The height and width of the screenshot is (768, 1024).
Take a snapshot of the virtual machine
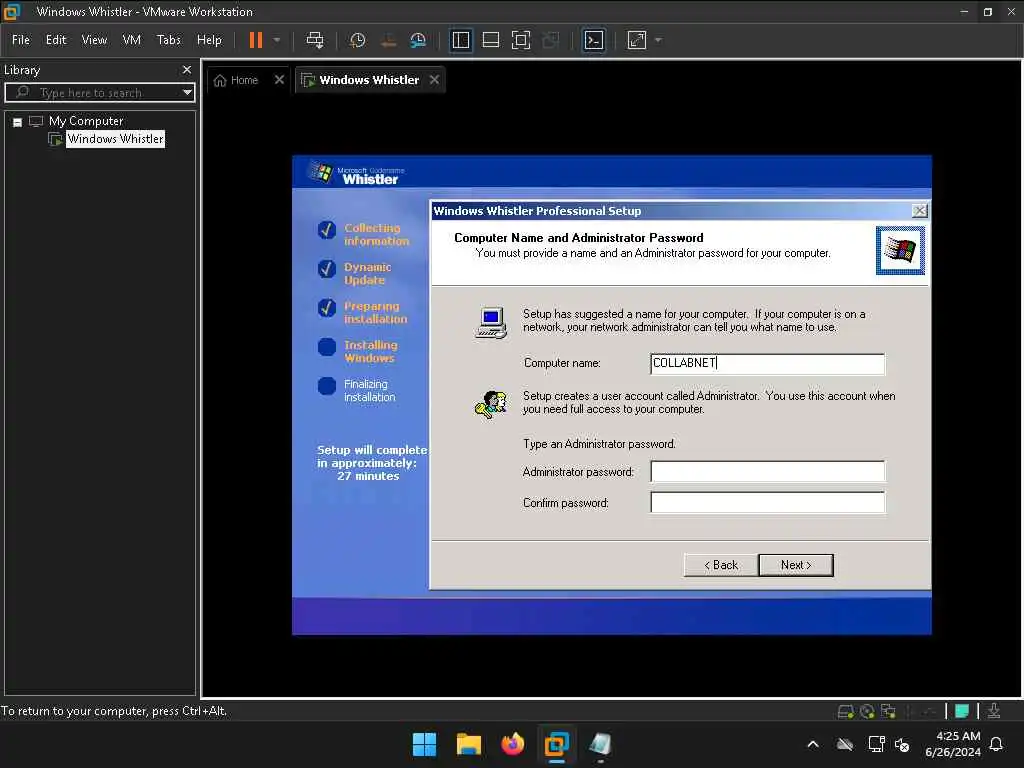pyautogui.click(x=357, y=40)
